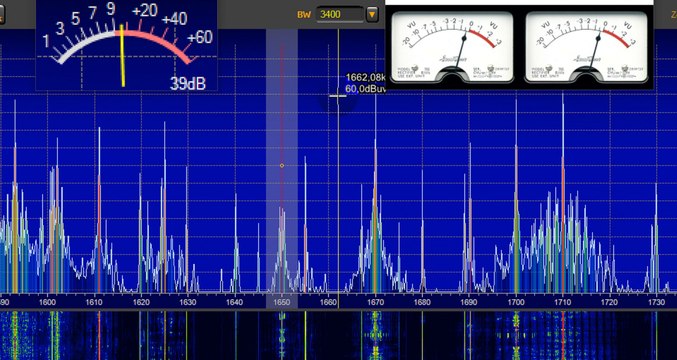677x360 pixels.
Task: Click the 60,0dBuv cursor level readout
Action: click(365, 89)
